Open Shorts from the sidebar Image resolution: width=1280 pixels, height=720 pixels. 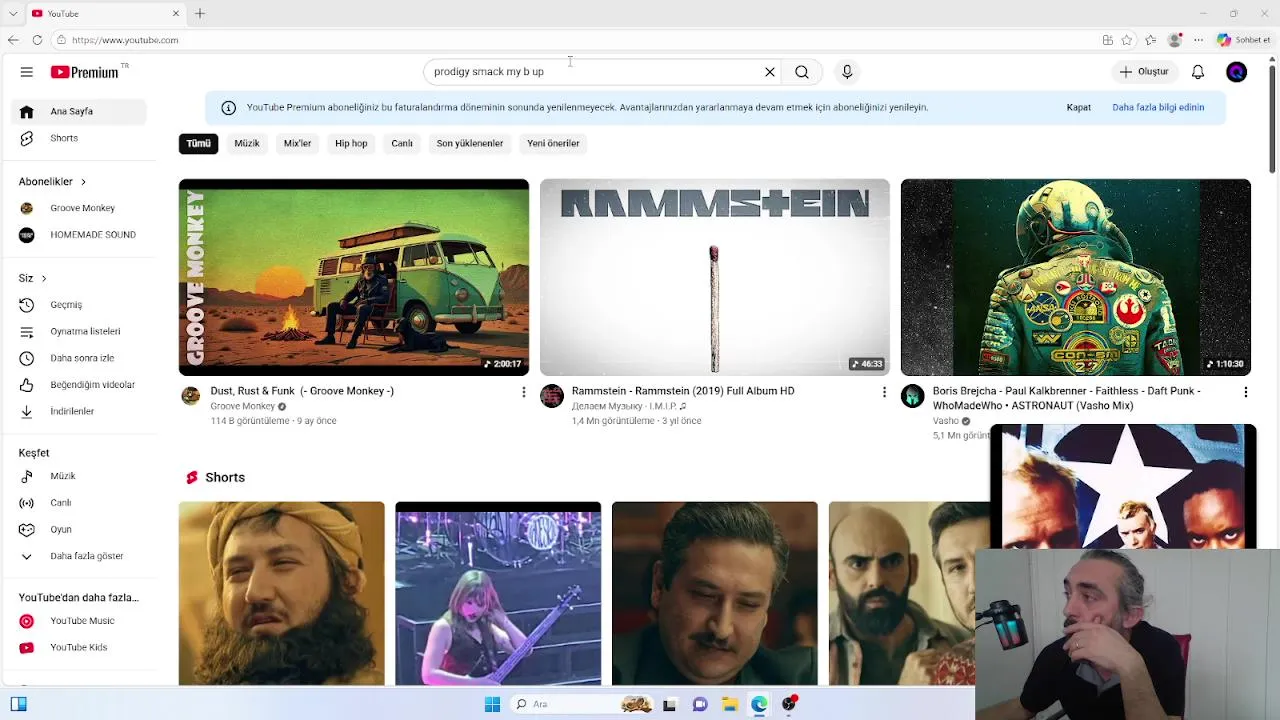click(78, 138)
